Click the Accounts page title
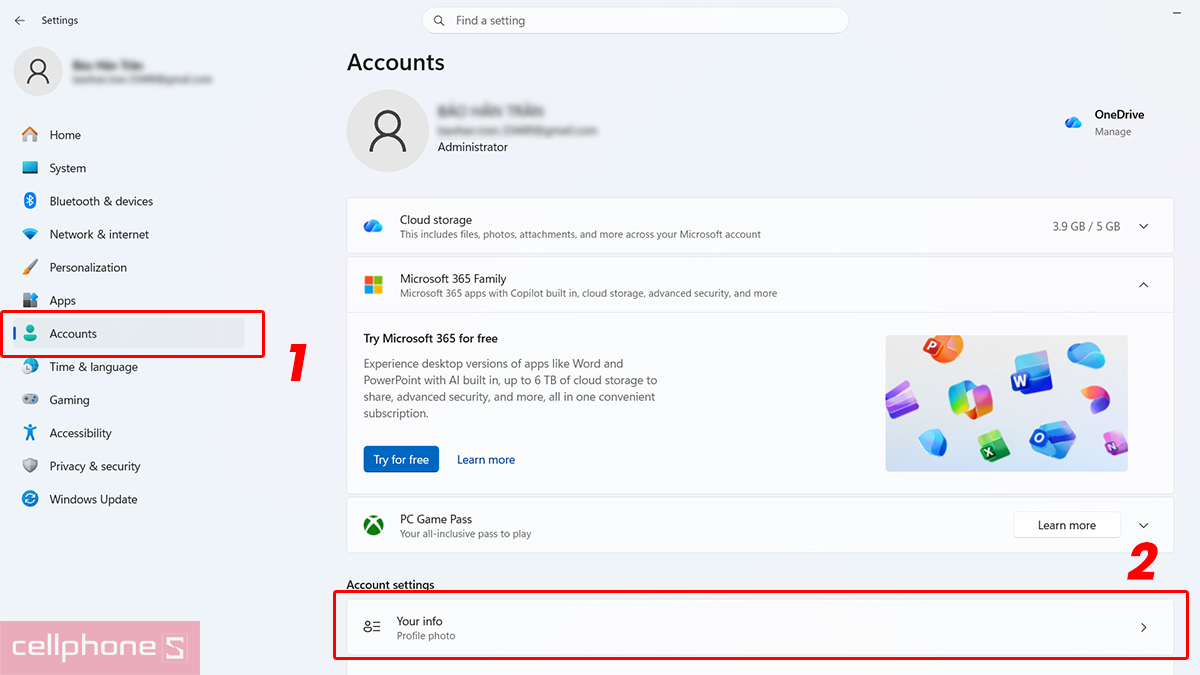This screenshot has height=675, width=1200. 396,62
